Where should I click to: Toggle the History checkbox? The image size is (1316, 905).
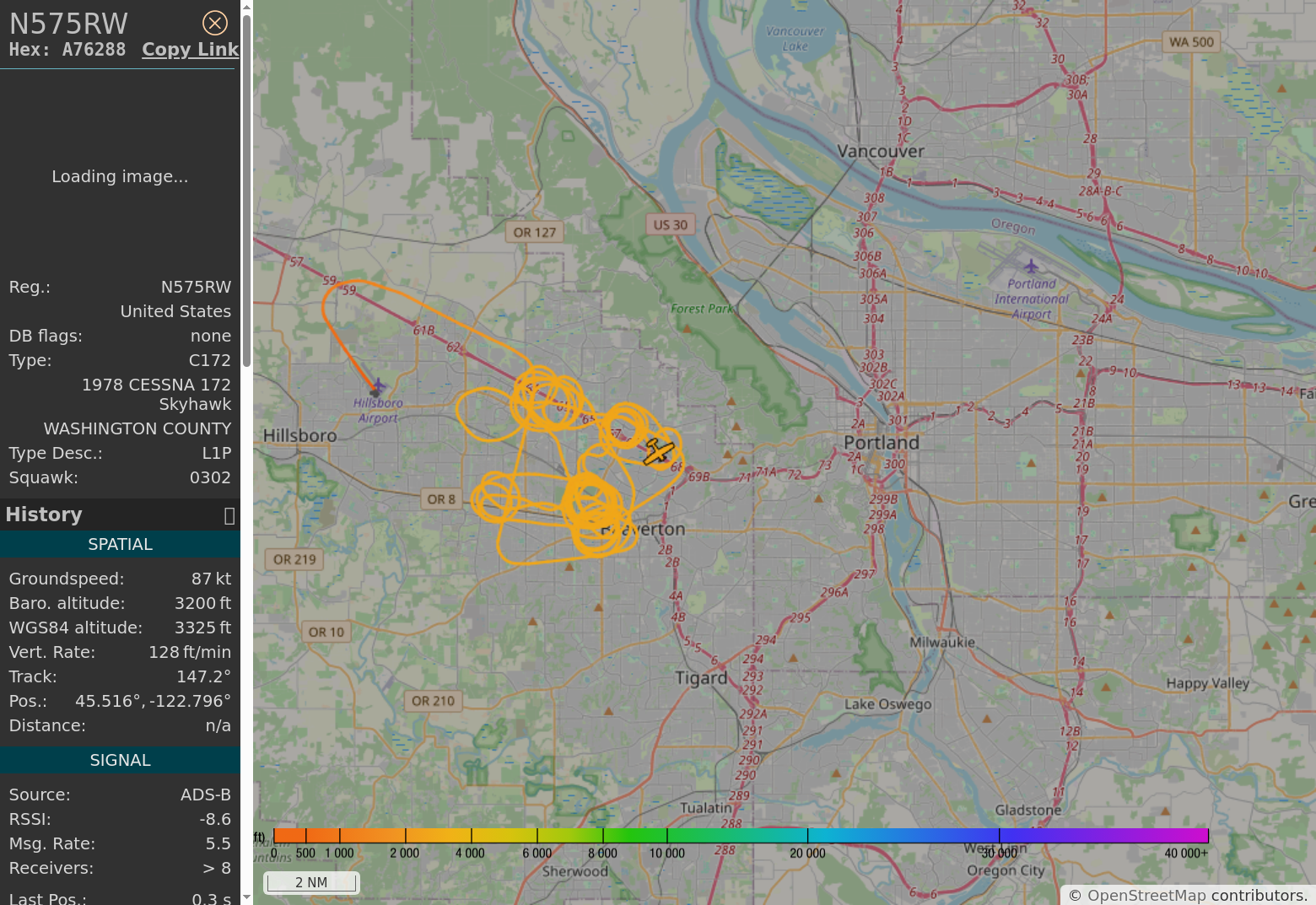coord(229,516)
